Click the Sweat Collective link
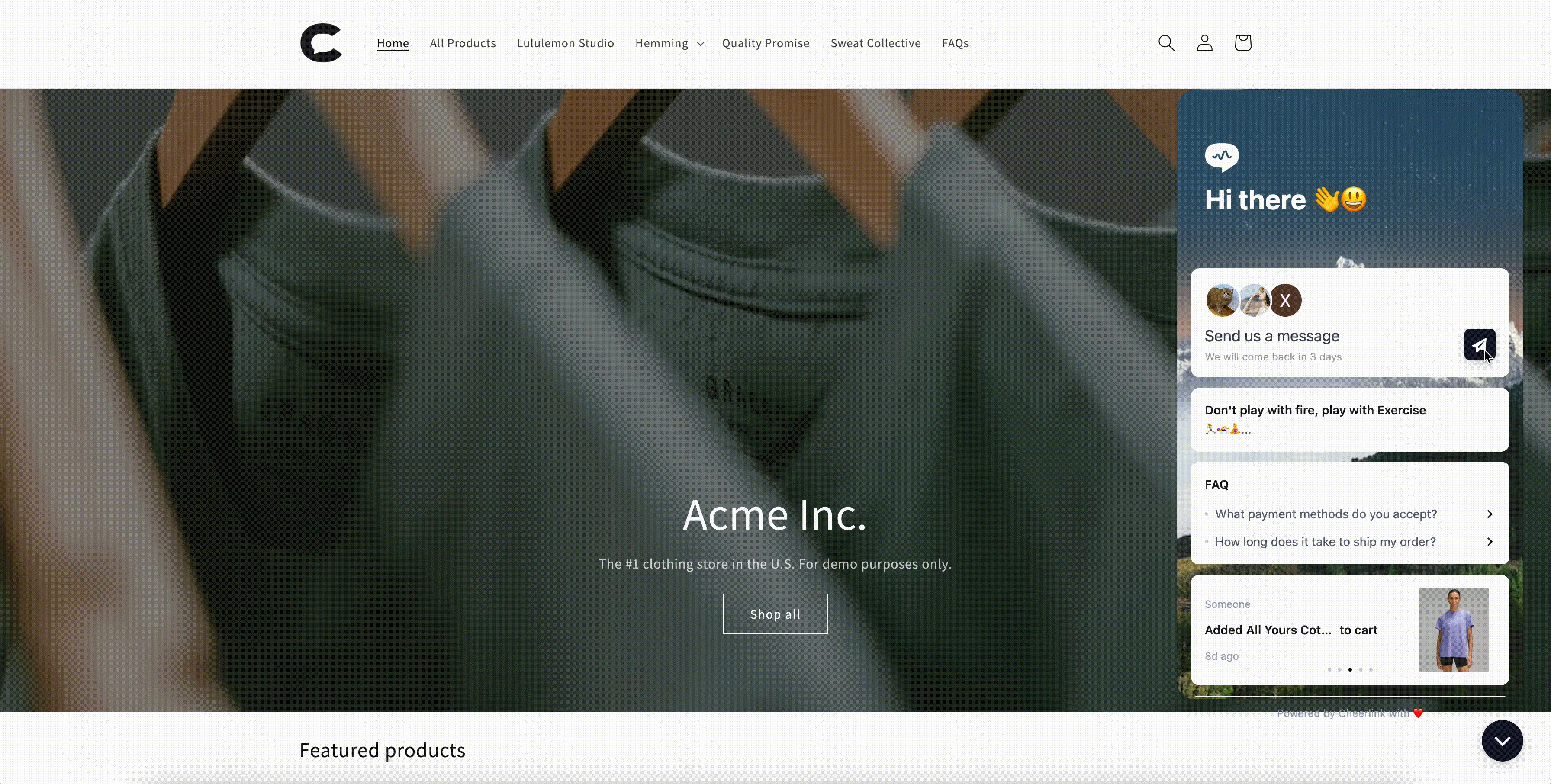Screen dimensions: 1551x784 [x=875, y=43]
